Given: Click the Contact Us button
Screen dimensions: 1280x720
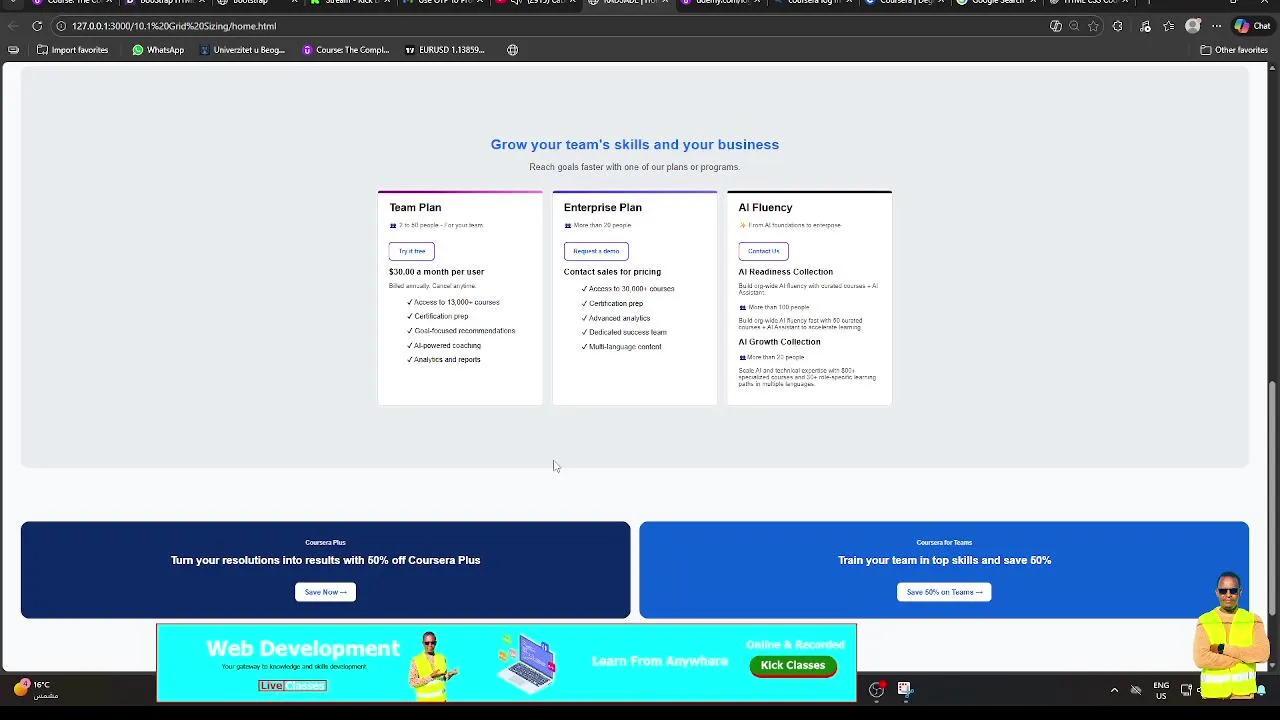Looking at the screenshot, I should point(763,251).
